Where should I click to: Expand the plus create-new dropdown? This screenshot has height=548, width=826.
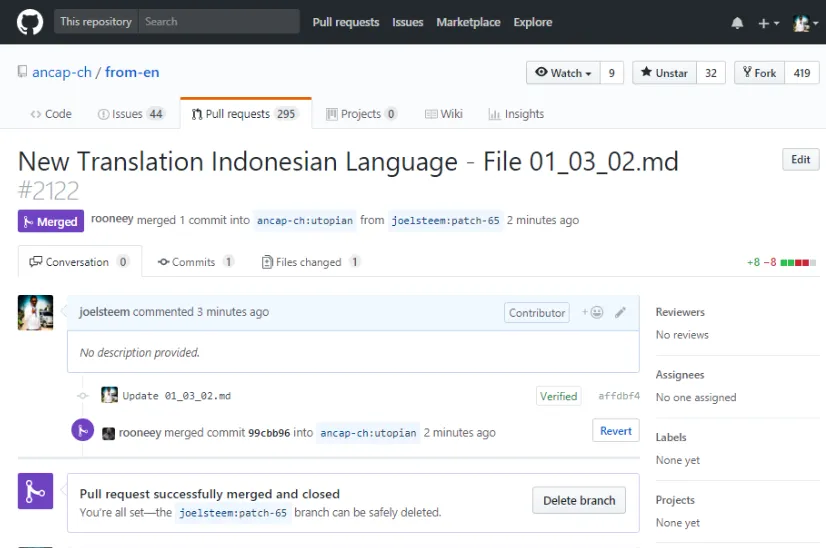tap(768, 23)
